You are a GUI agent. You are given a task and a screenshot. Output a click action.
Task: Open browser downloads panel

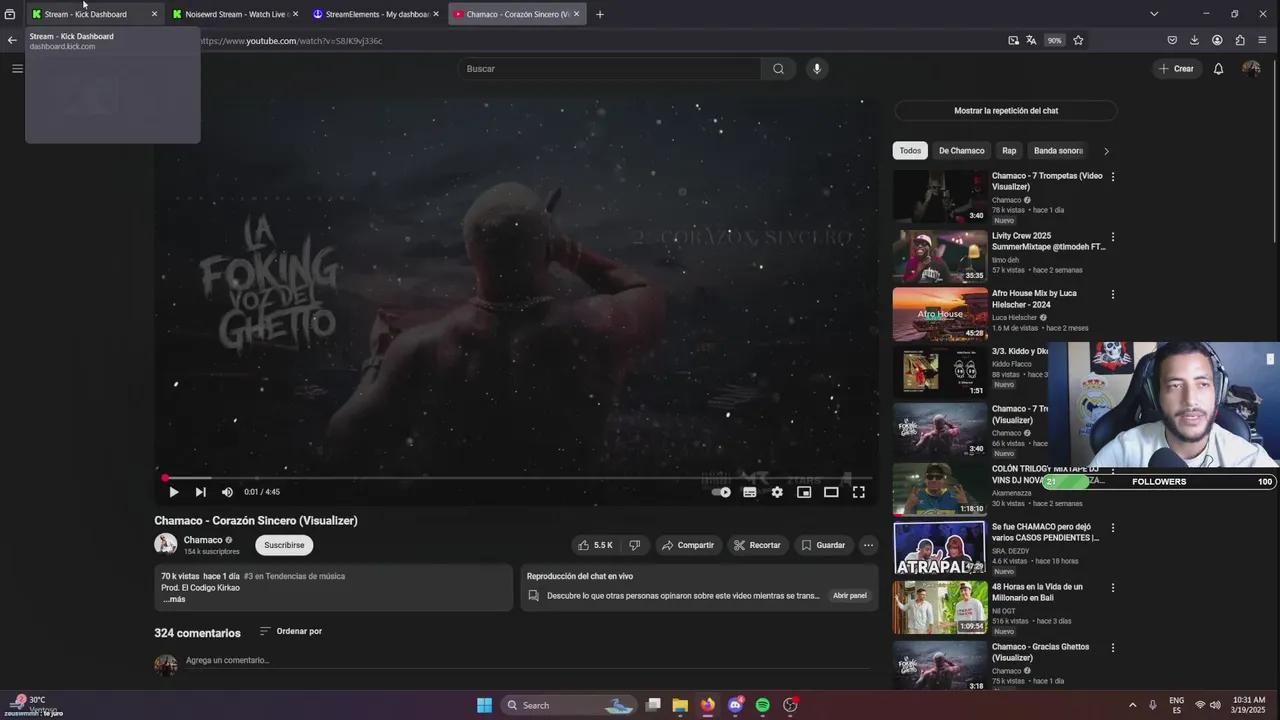tap(1194, 41)
